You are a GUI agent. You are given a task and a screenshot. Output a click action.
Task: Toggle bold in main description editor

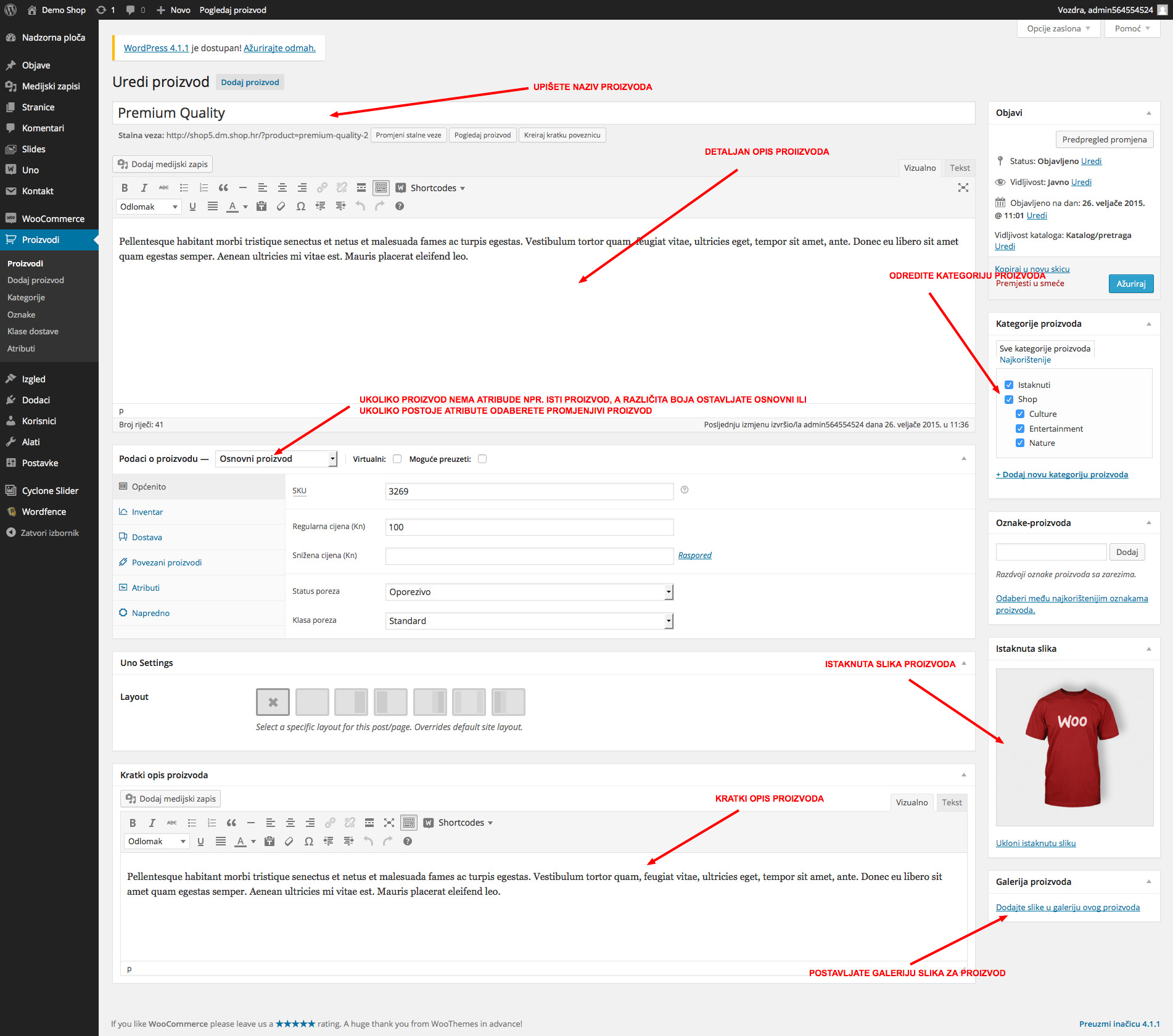point(125,188)
